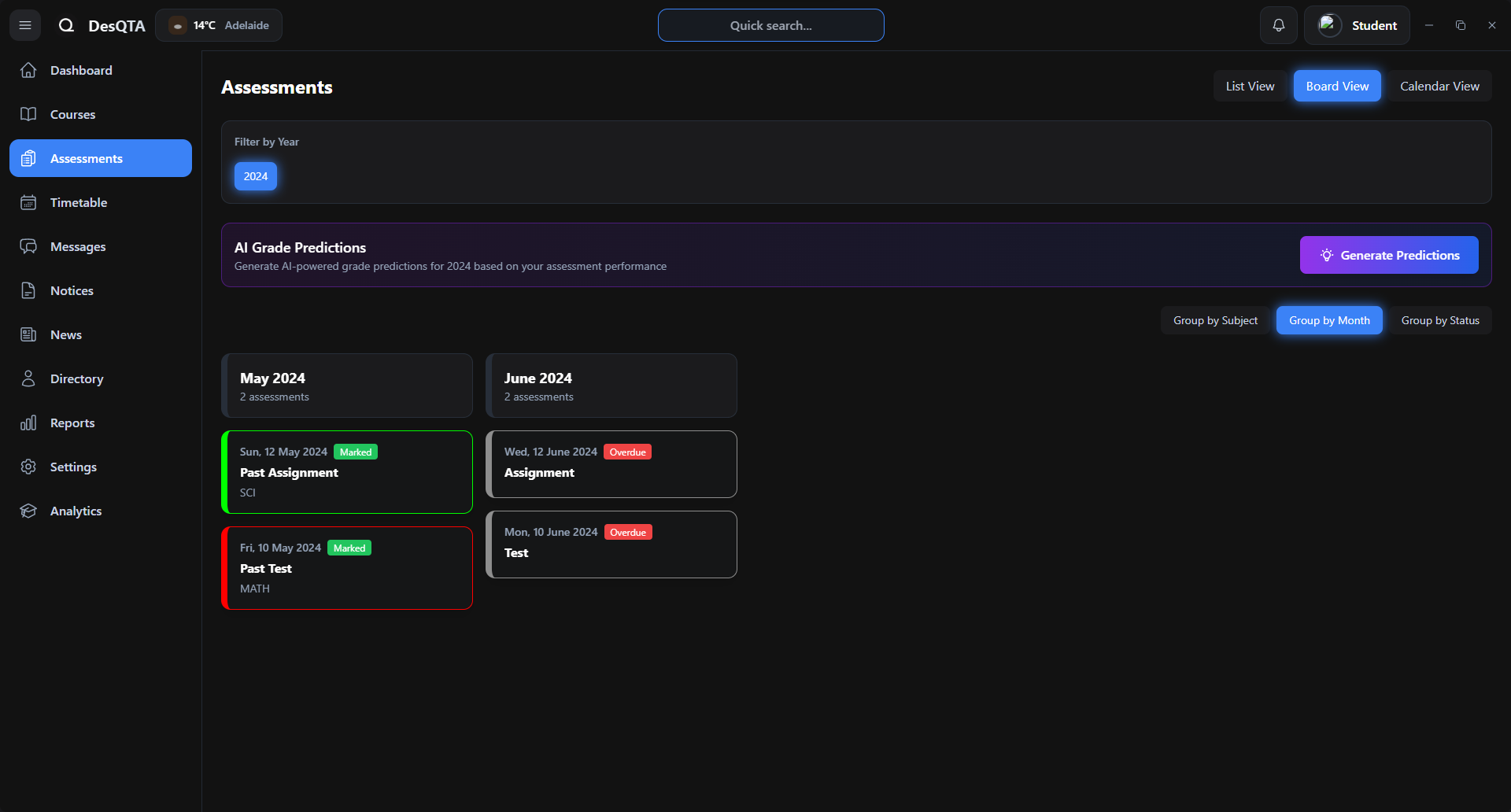This screenshot has width=1511, height=812.
Task: Toggle the hamburger sidebar menu icon
Action: 25,25
